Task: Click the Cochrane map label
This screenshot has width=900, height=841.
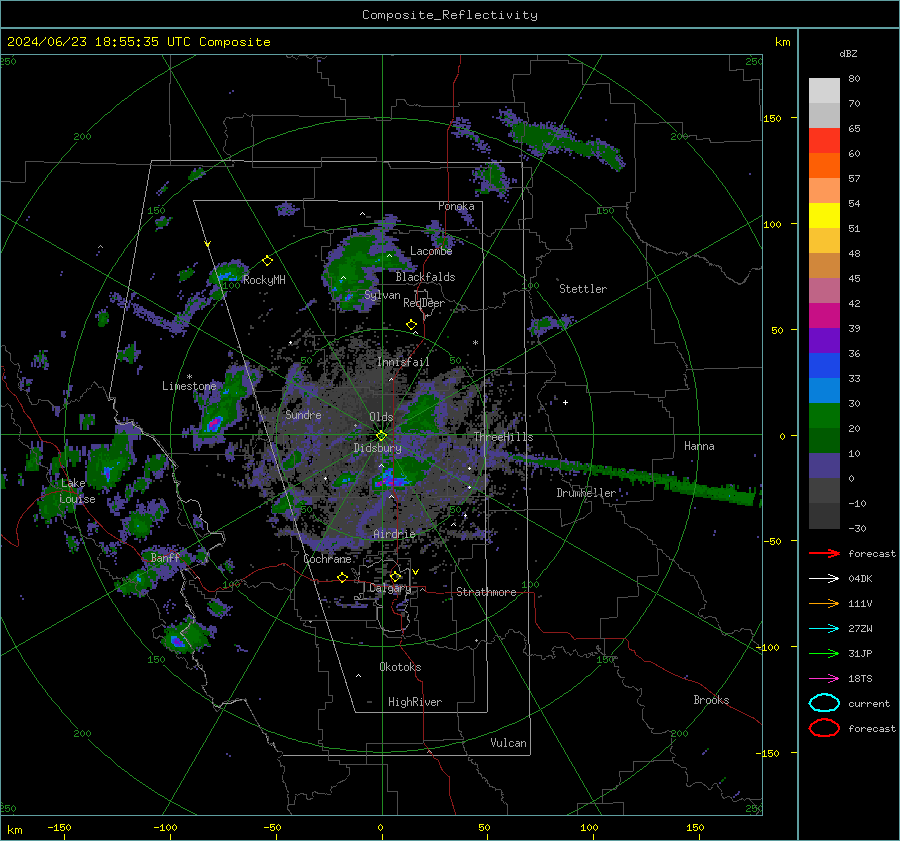Action: [x=327, y=559]
